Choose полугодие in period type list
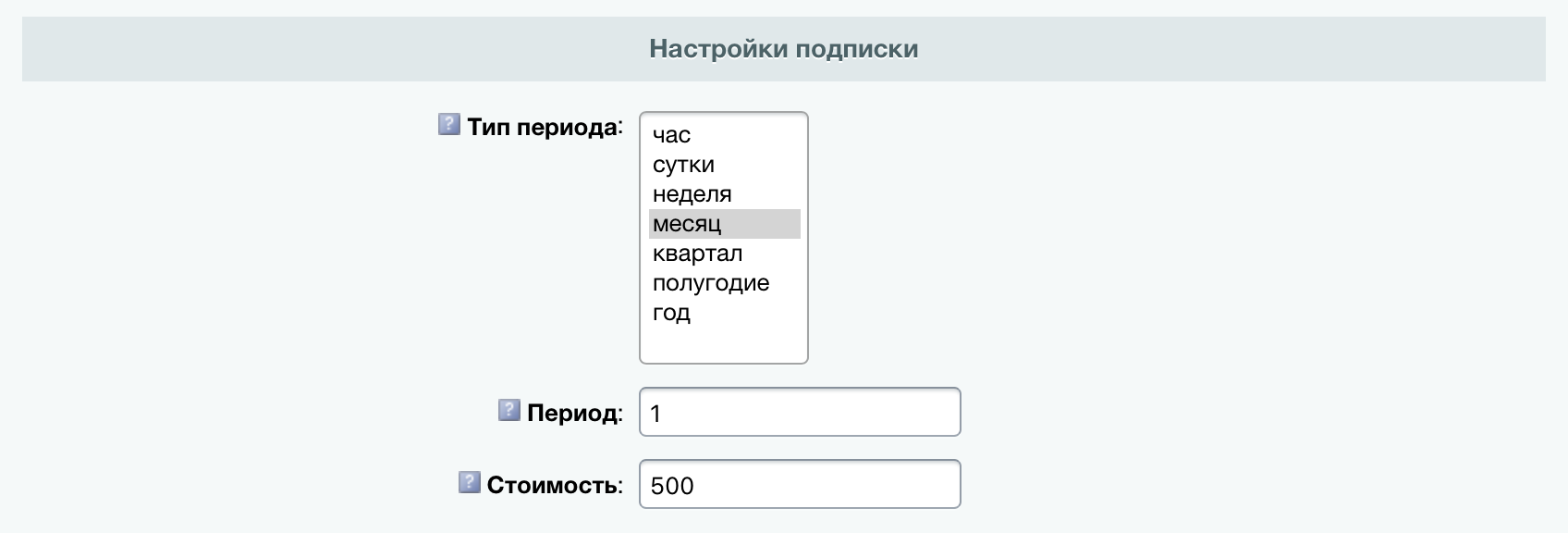The height and width of the screenshot is (533, 1568). coord(724,283)
